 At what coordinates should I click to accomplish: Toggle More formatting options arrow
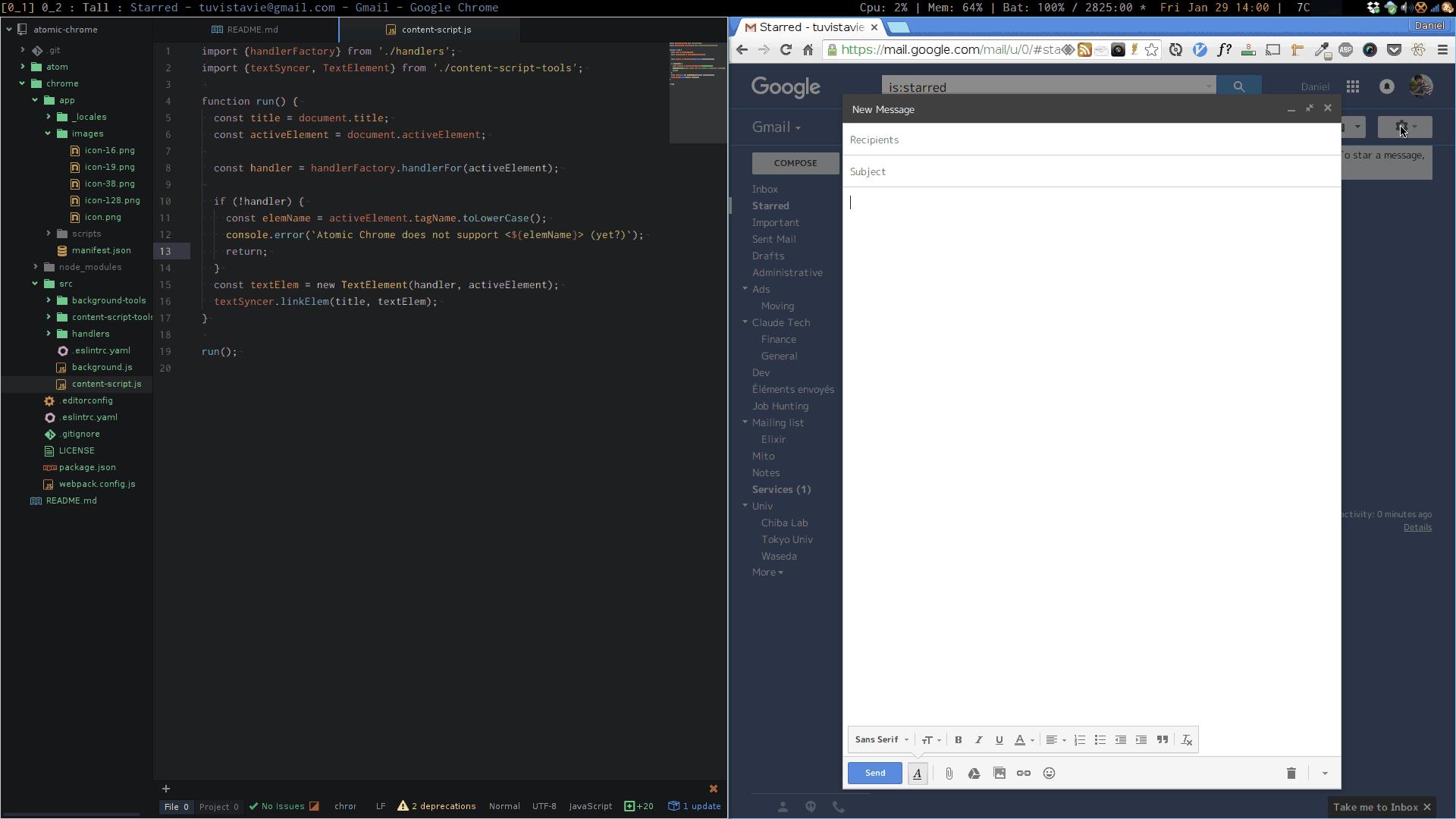click(1325, 773)
